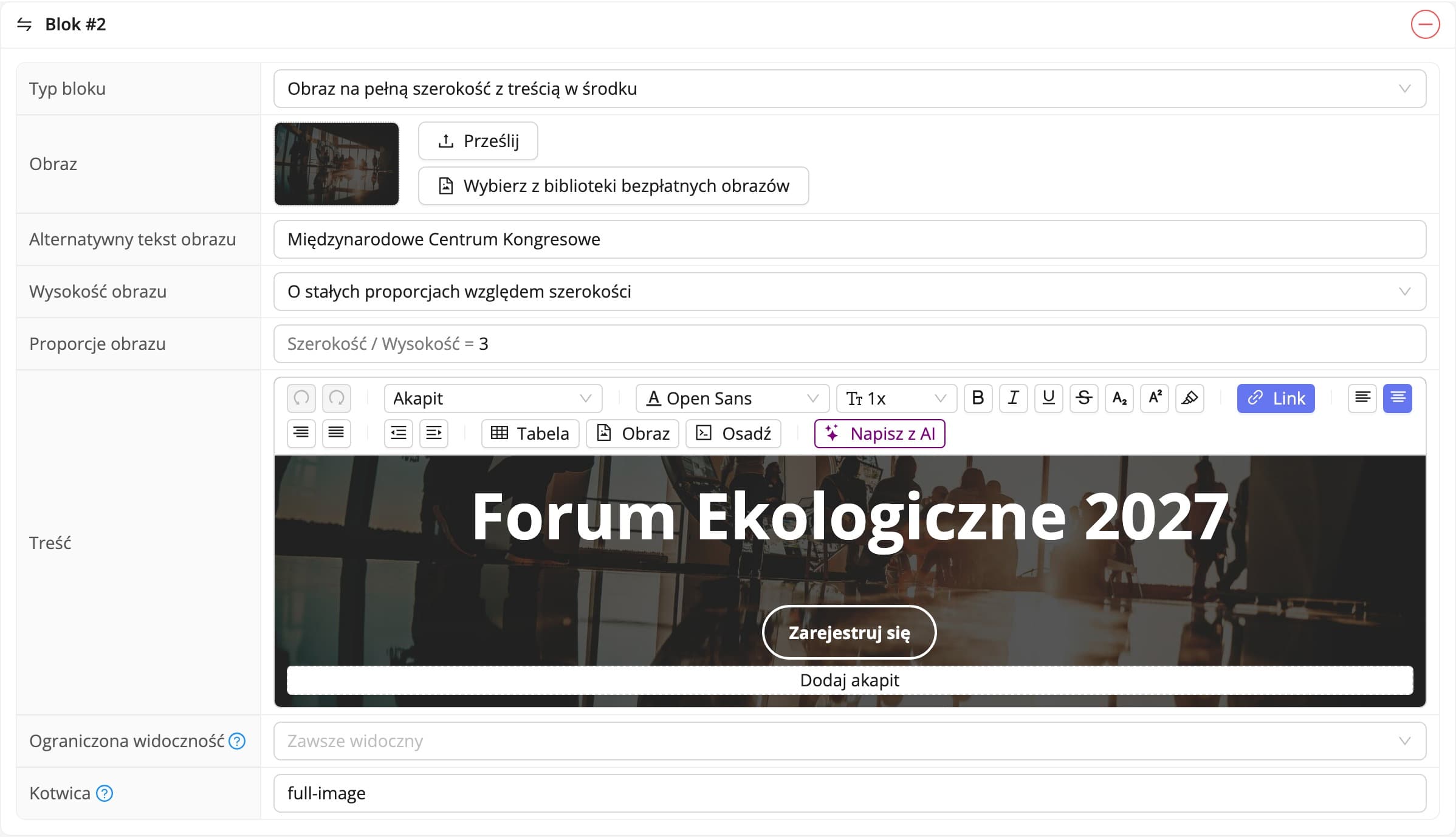
Task: Click the Prześlij upload button
Action: tap(478, 141)
